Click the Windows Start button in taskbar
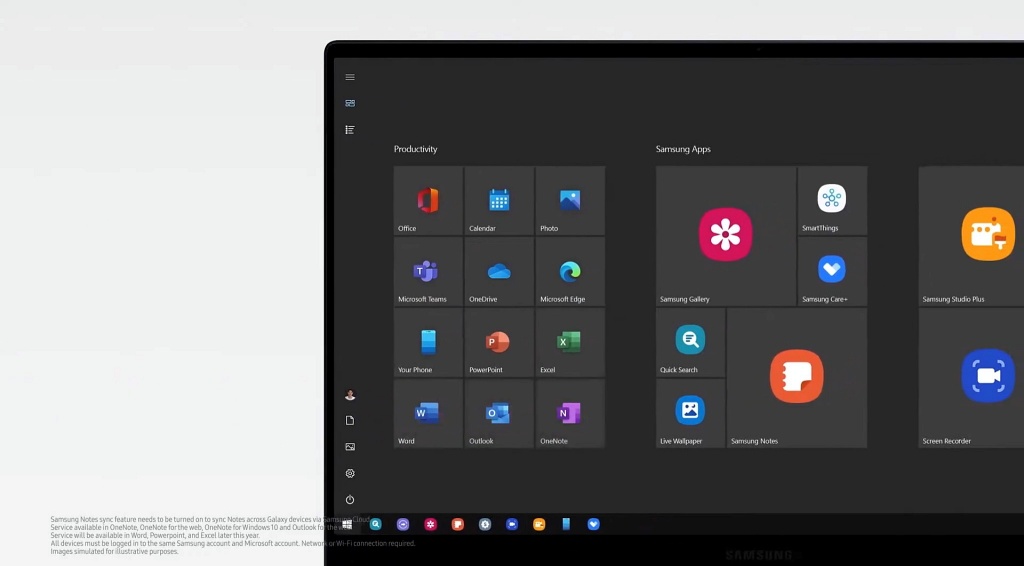Viewport: 1024px width, 566px height. [x=347, y=524]
